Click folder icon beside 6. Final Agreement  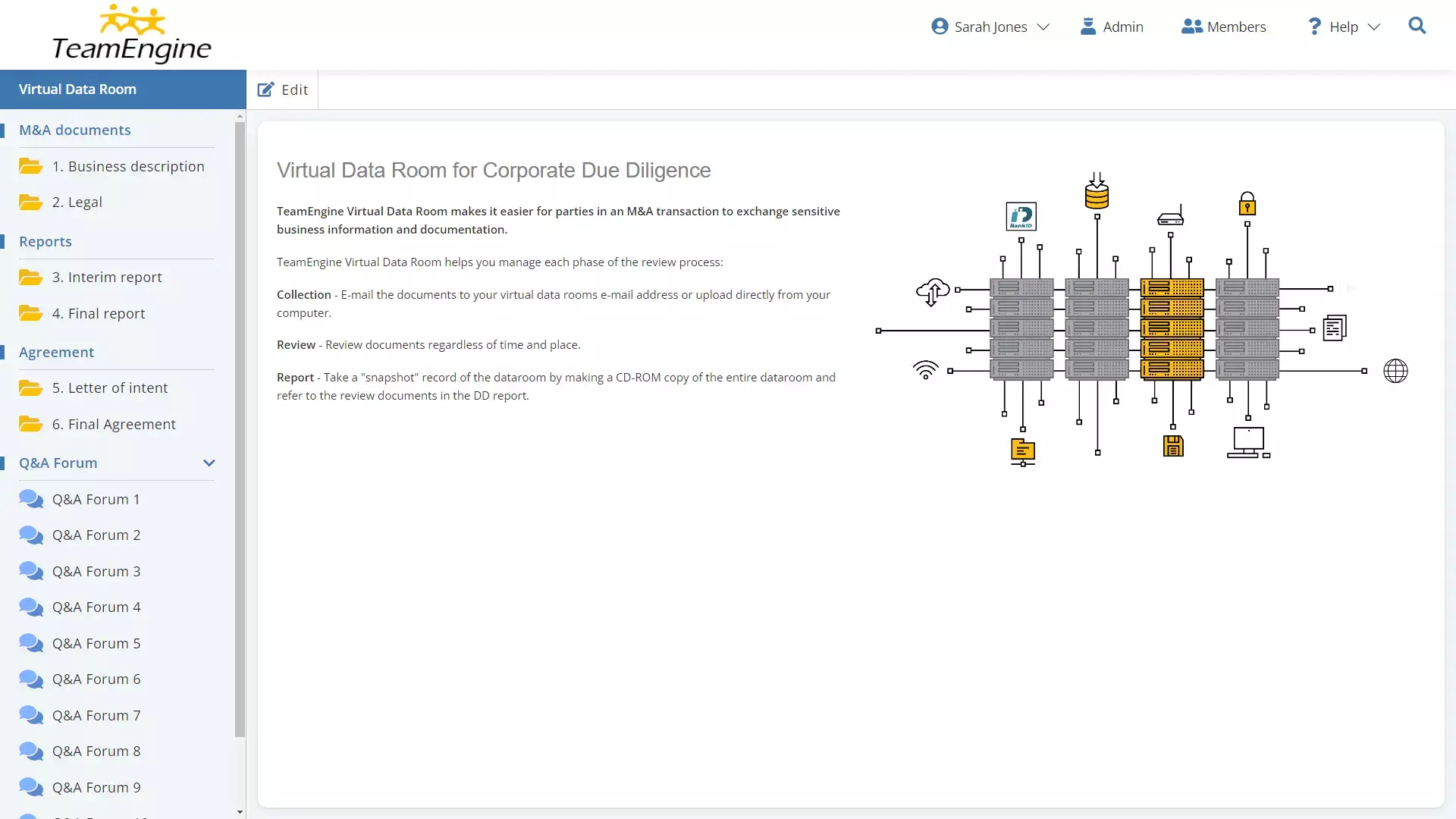[x=30, y=424]
